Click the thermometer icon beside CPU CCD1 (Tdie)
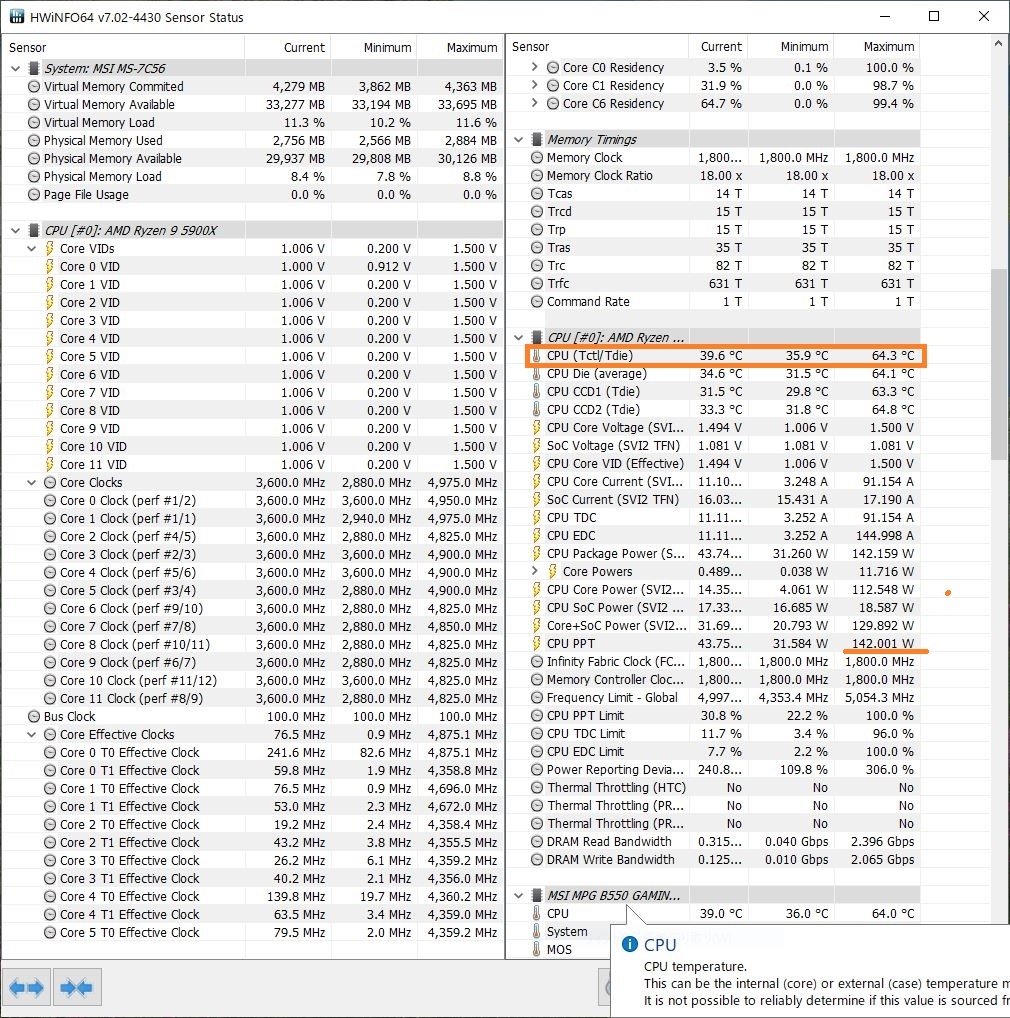 point(536,391)
